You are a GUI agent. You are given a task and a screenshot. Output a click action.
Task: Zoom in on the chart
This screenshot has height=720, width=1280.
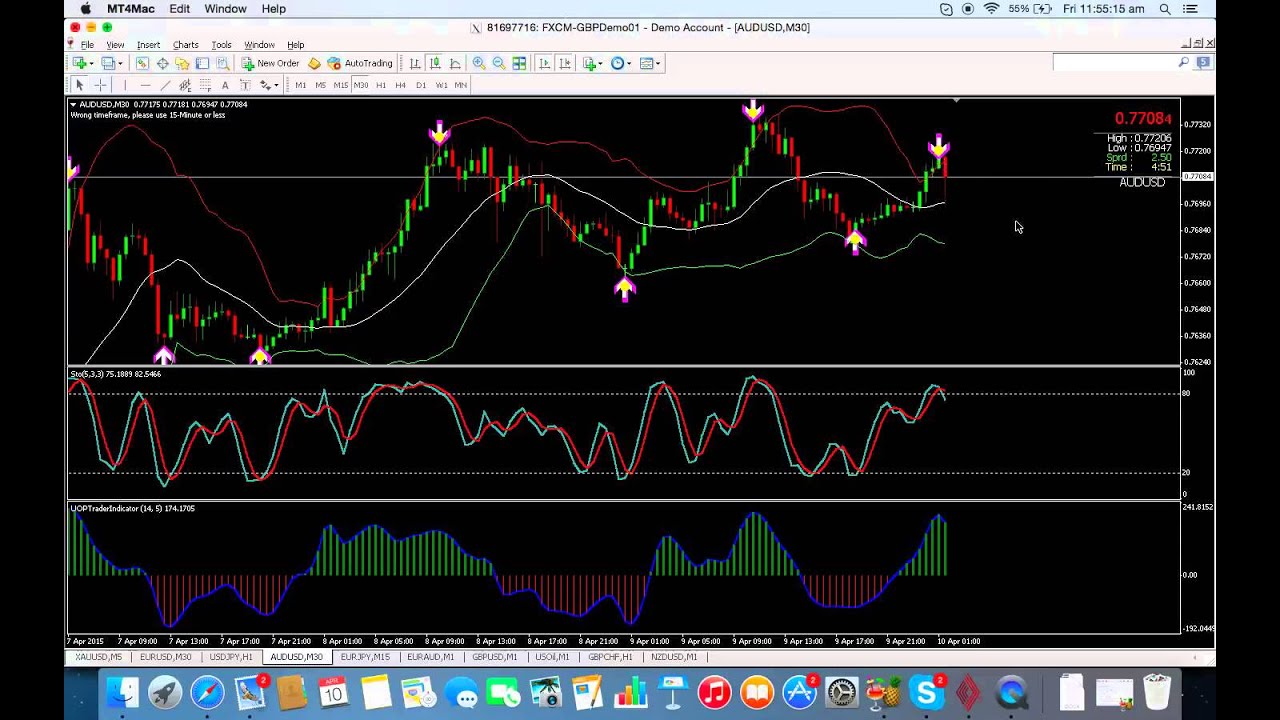479,63
